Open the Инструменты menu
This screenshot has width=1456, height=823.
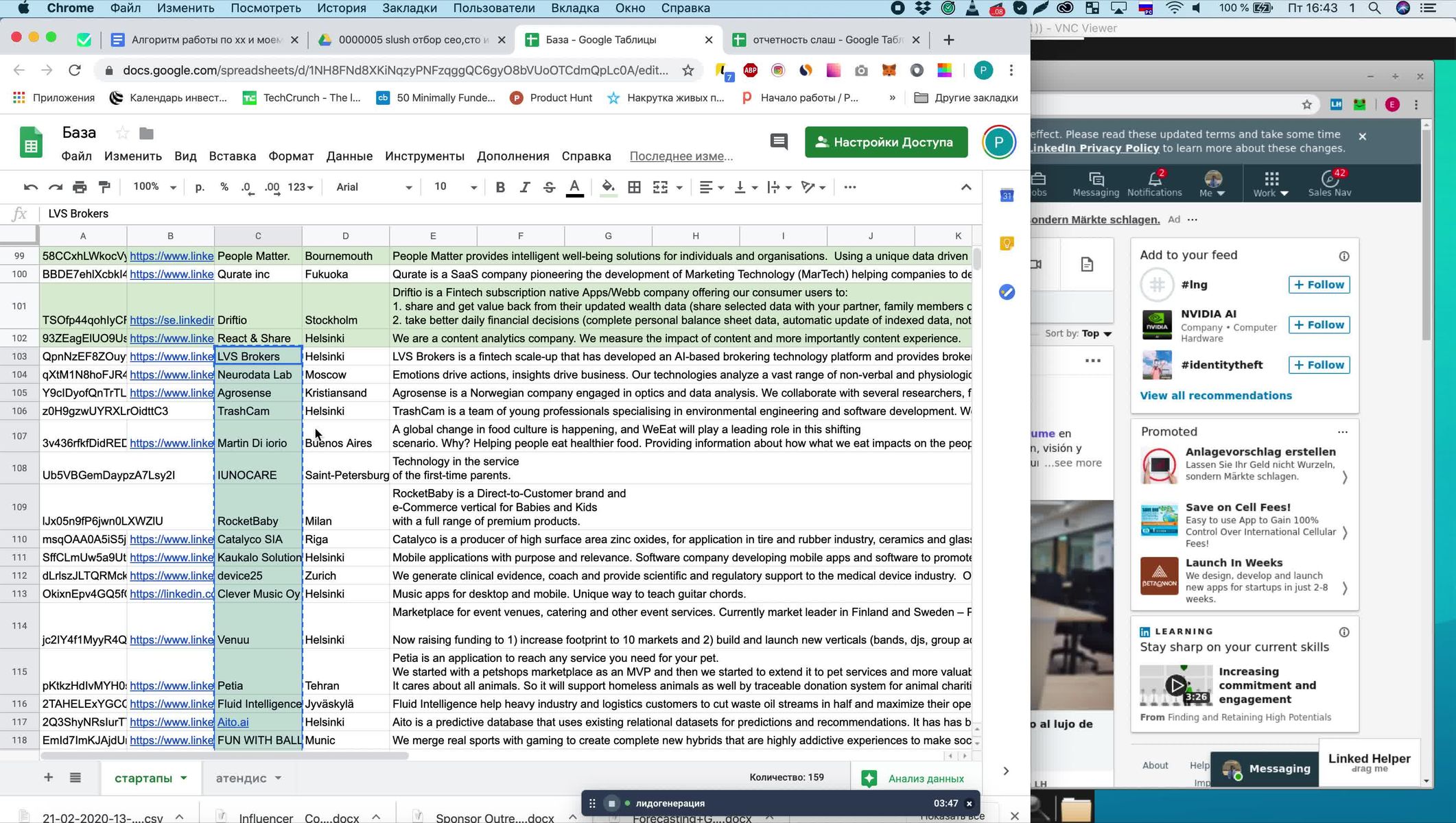(424, 156)
